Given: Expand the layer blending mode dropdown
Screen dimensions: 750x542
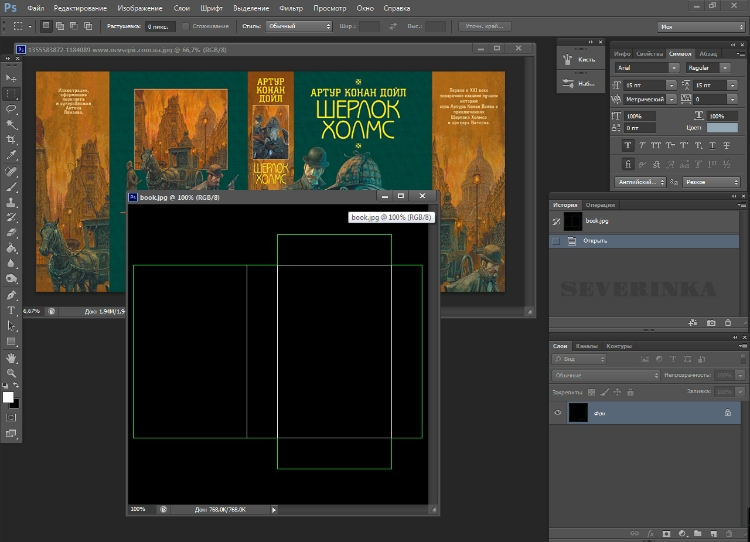Looking at the screenshot, I should (x=605, y=375).
